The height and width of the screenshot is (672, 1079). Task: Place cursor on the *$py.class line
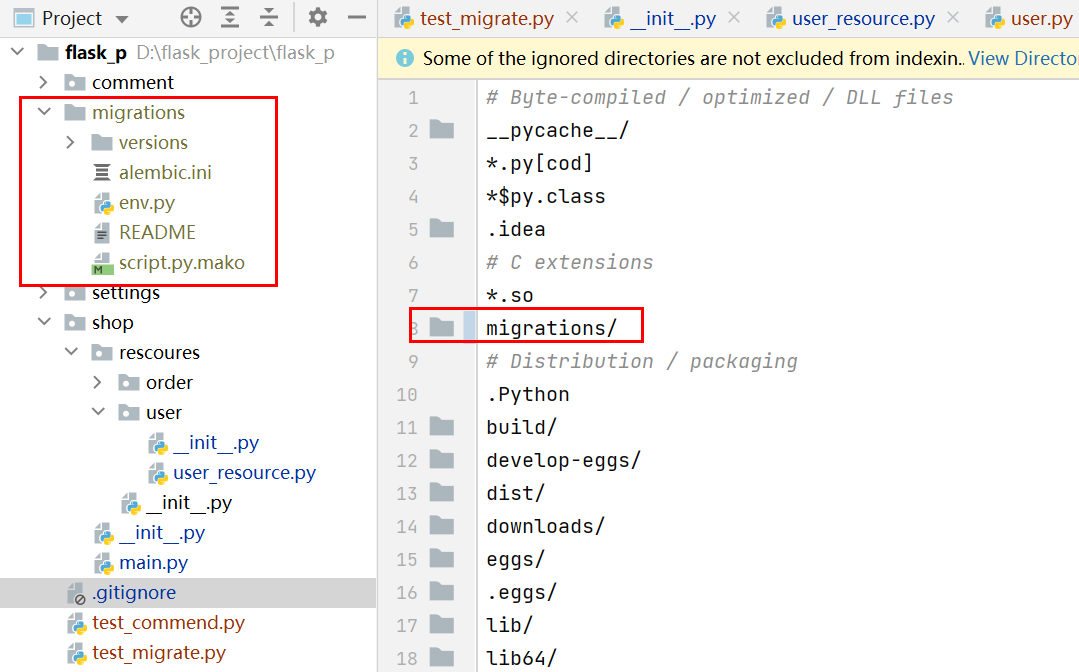(546, 197)
